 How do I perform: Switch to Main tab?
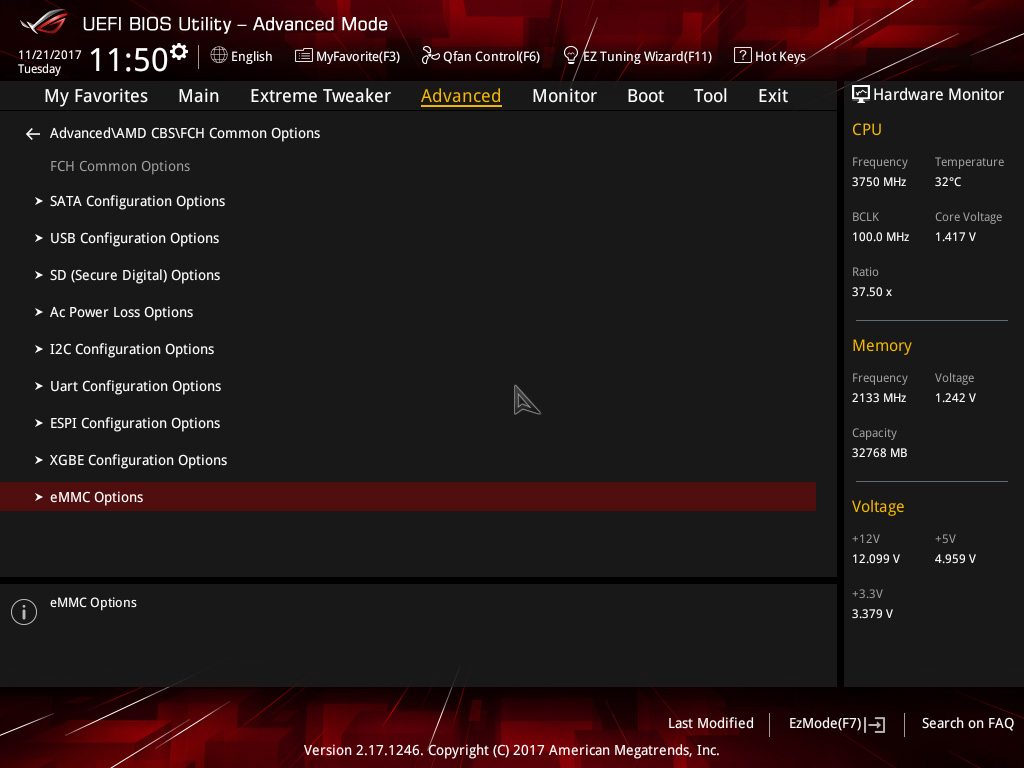tap(199, 96)
